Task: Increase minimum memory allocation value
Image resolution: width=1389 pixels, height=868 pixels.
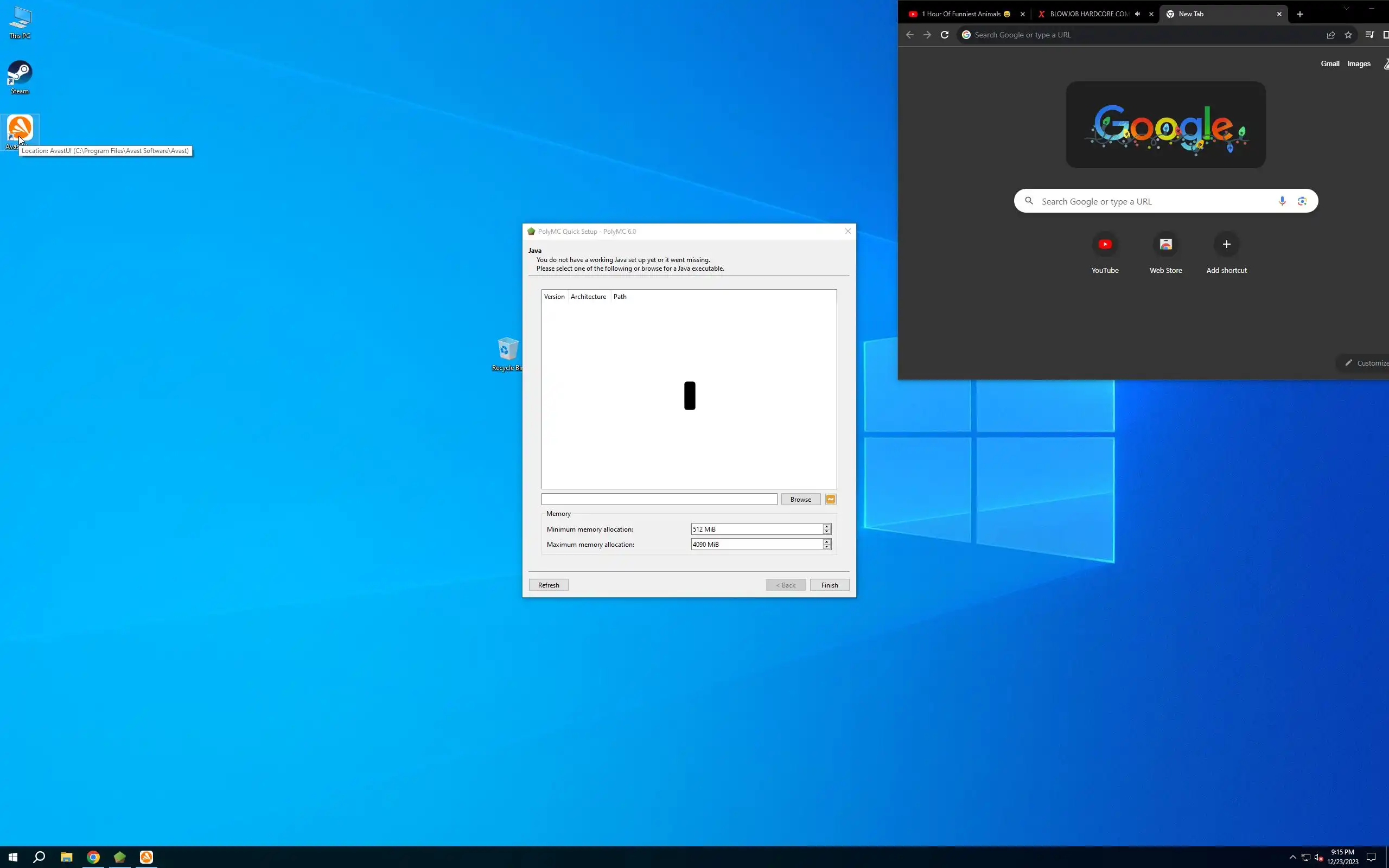Action: coord(826,526)
